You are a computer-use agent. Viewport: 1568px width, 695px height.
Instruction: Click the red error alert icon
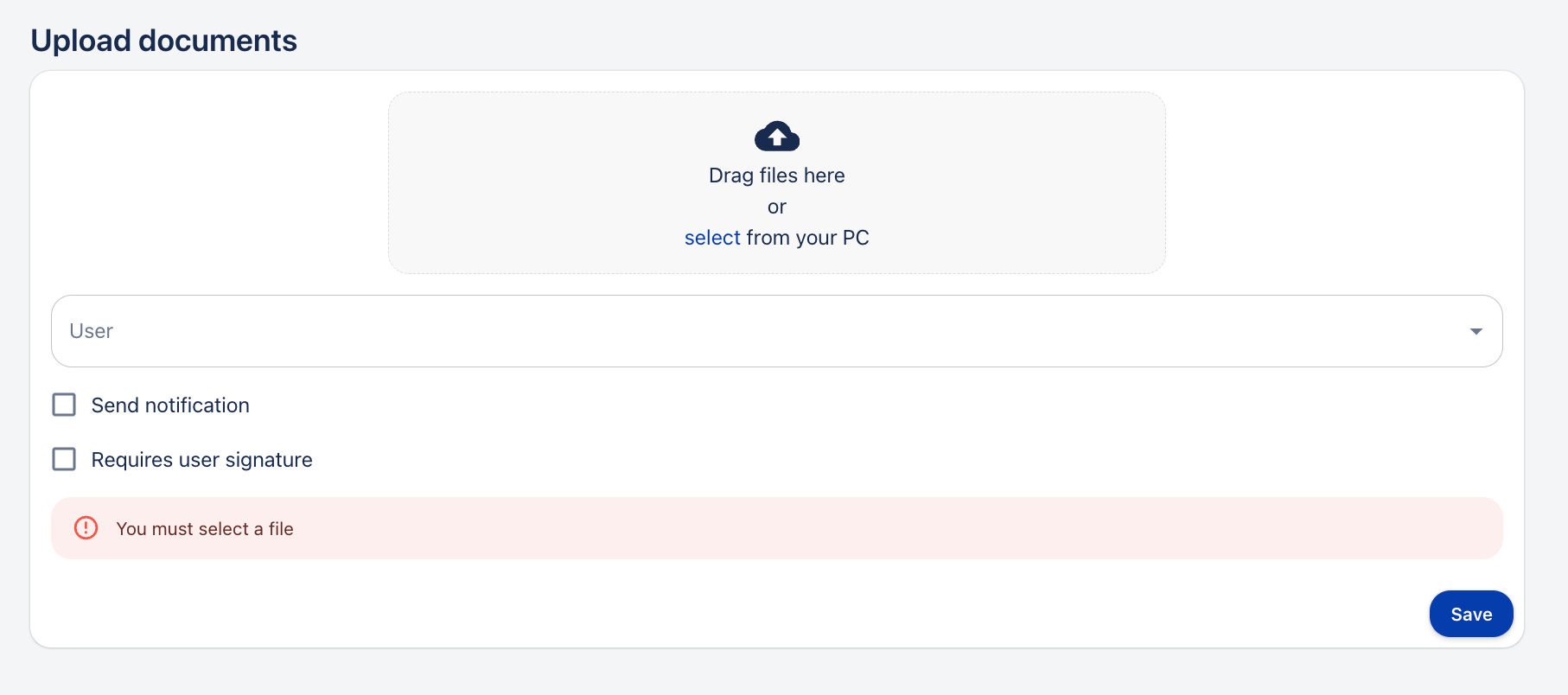tap(86, 528)
